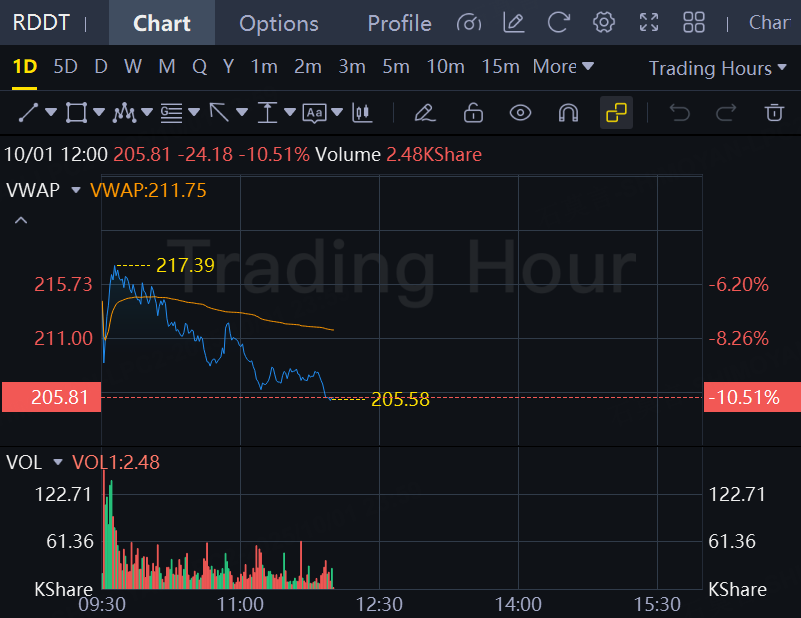
Task: Open the VWAP indicator dropdown
Action: 76,191
